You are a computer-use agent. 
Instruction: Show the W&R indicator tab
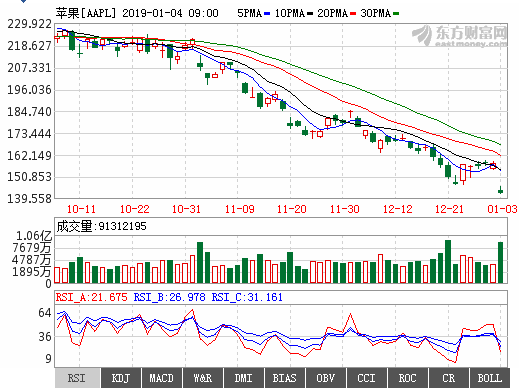[x=203, y=378]
